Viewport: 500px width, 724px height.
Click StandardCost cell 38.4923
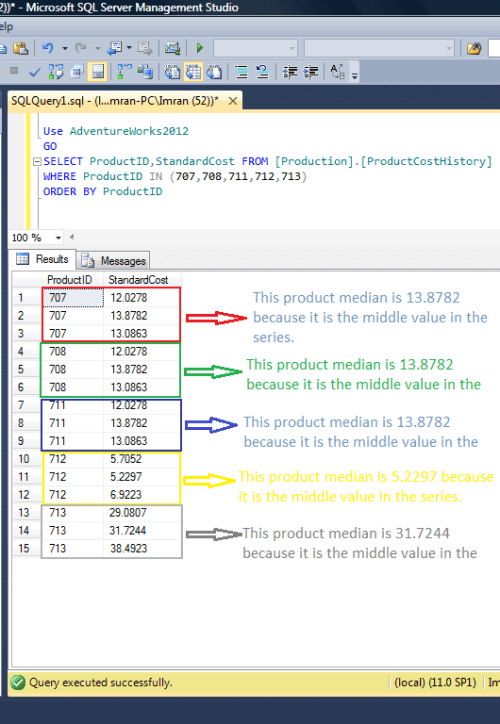[142, 549]
